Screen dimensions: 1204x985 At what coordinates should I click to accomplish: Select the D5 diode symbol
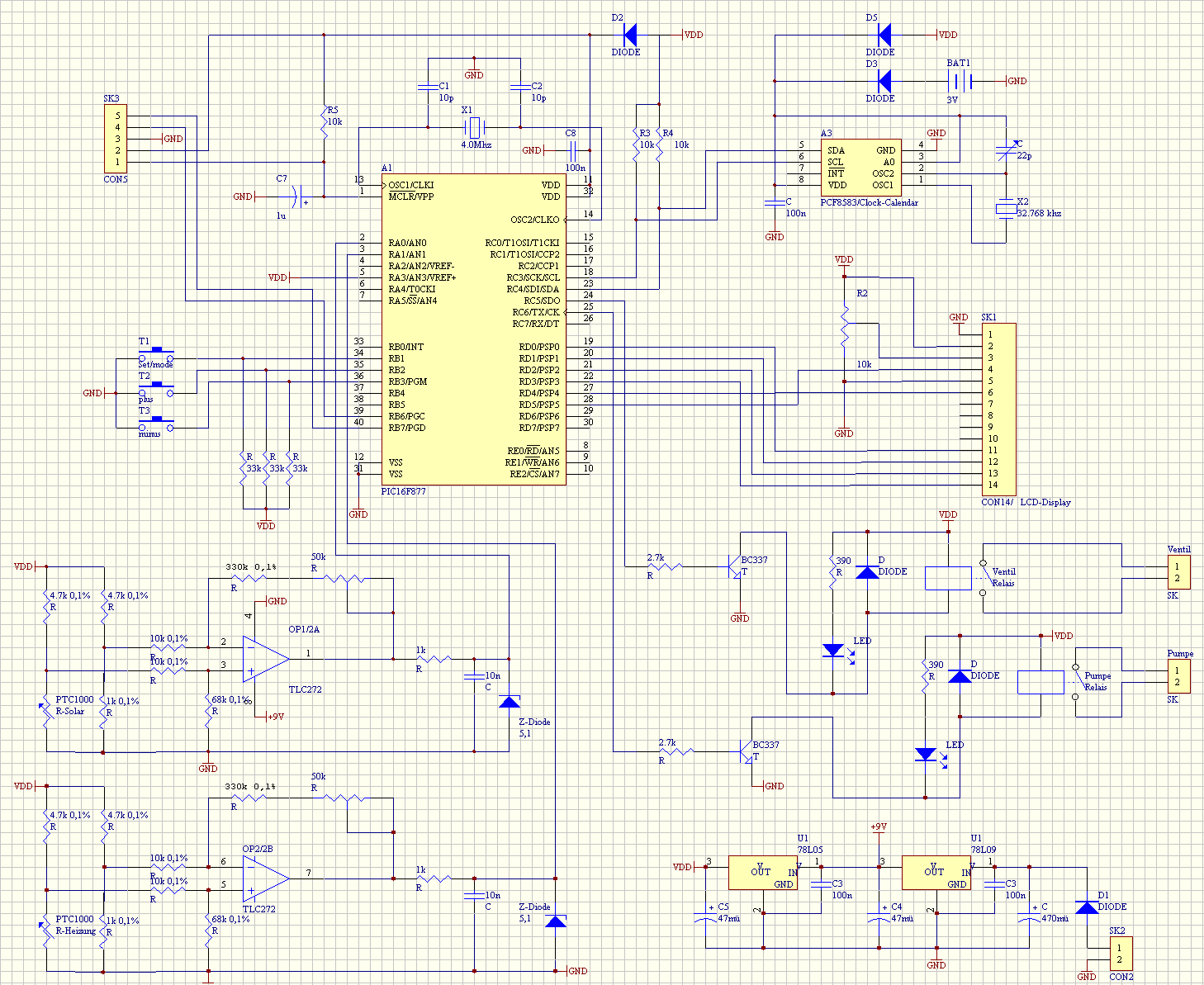click(x=884, y=35)
